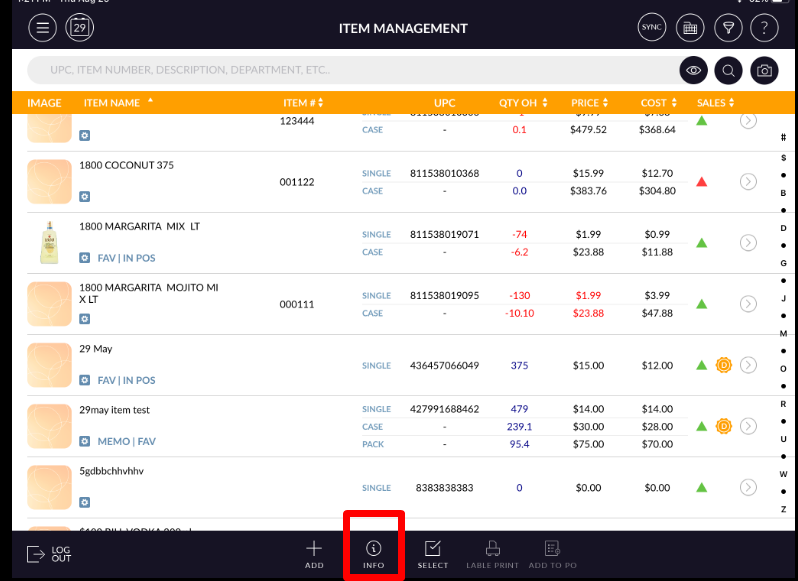Click the item search input field
Viewport: 798px width, 581px height.
pos(350,71)
